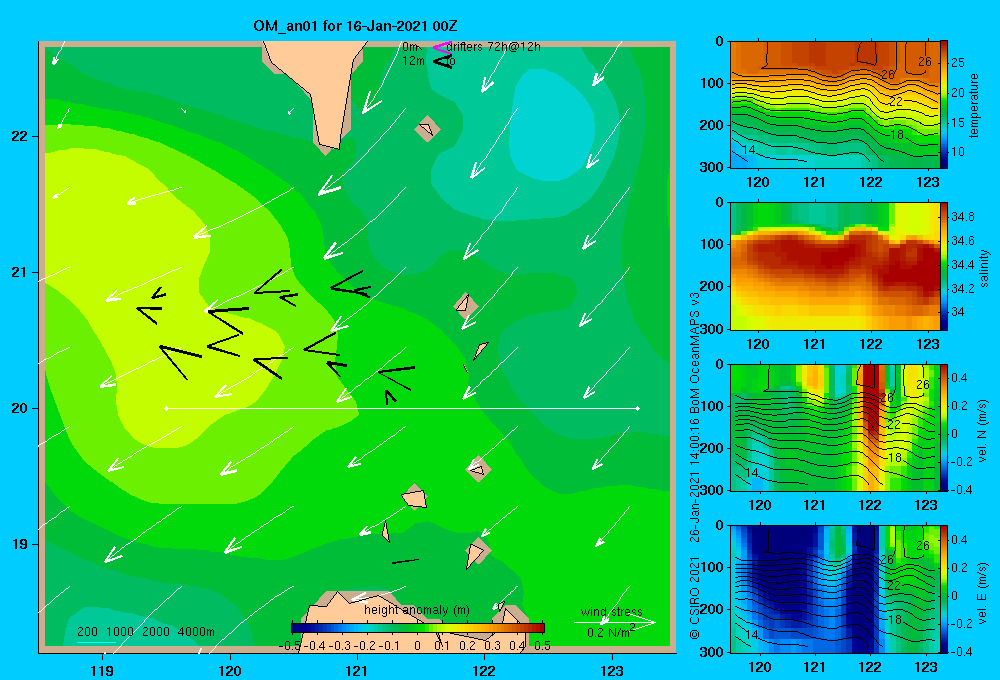Viewport: 1000px width, 680px height.
Task: Click the vel. N colorbar
Action: pos(944,428)
